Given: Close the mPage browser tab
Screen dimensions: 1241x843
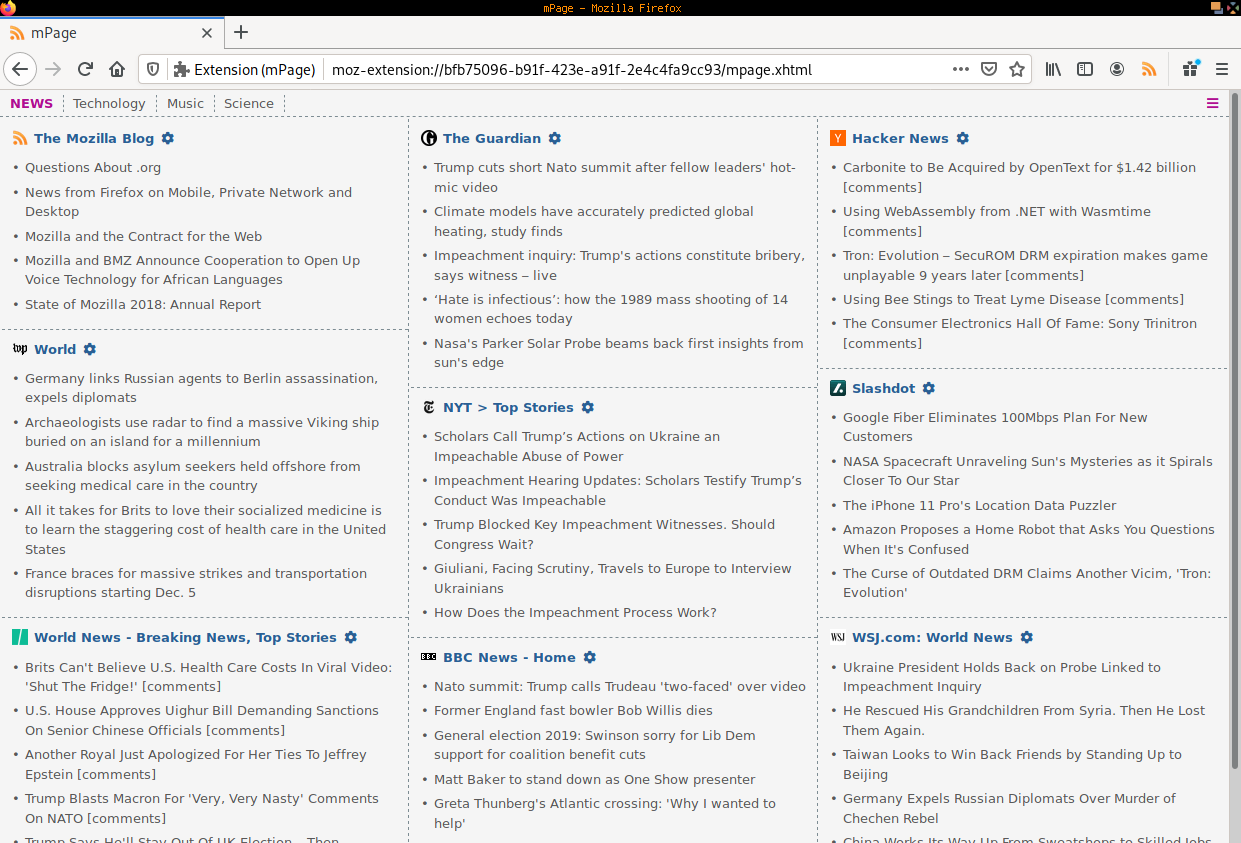Looking at the screenshot, I should [207, 32].
